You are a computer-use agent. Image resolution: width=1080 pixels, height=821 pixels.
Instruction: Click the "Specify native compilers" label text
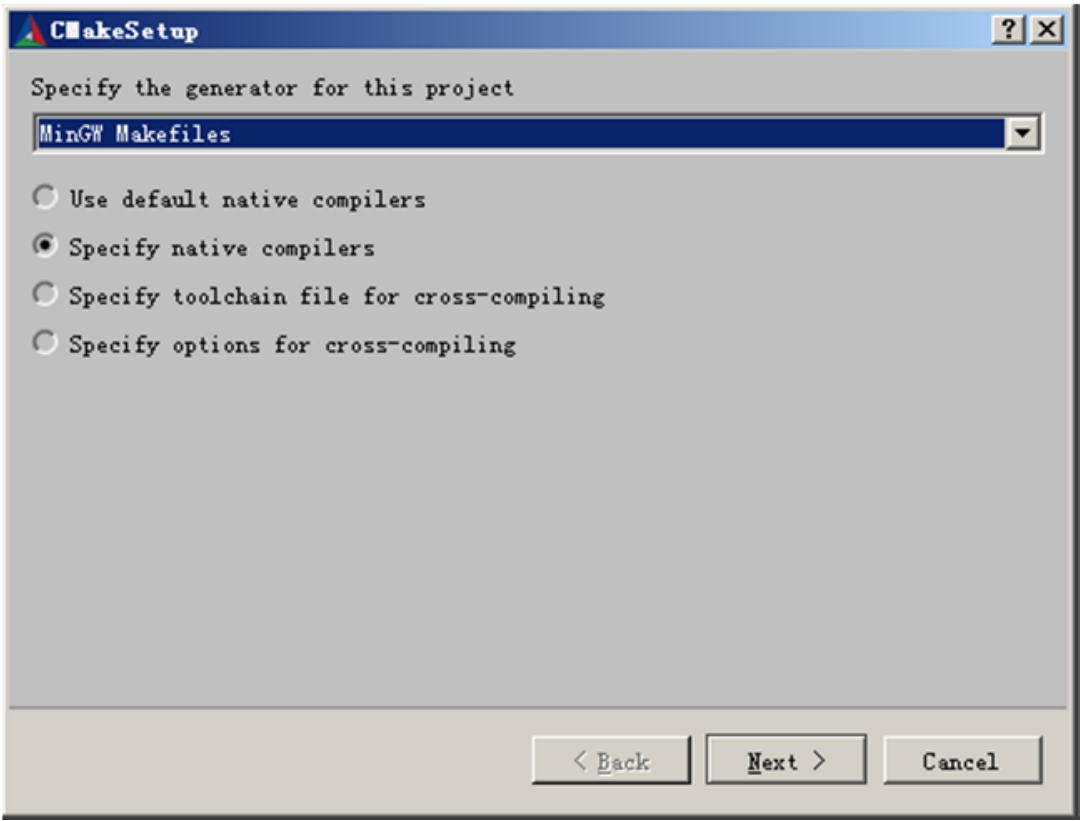click(x=222, y=248)
